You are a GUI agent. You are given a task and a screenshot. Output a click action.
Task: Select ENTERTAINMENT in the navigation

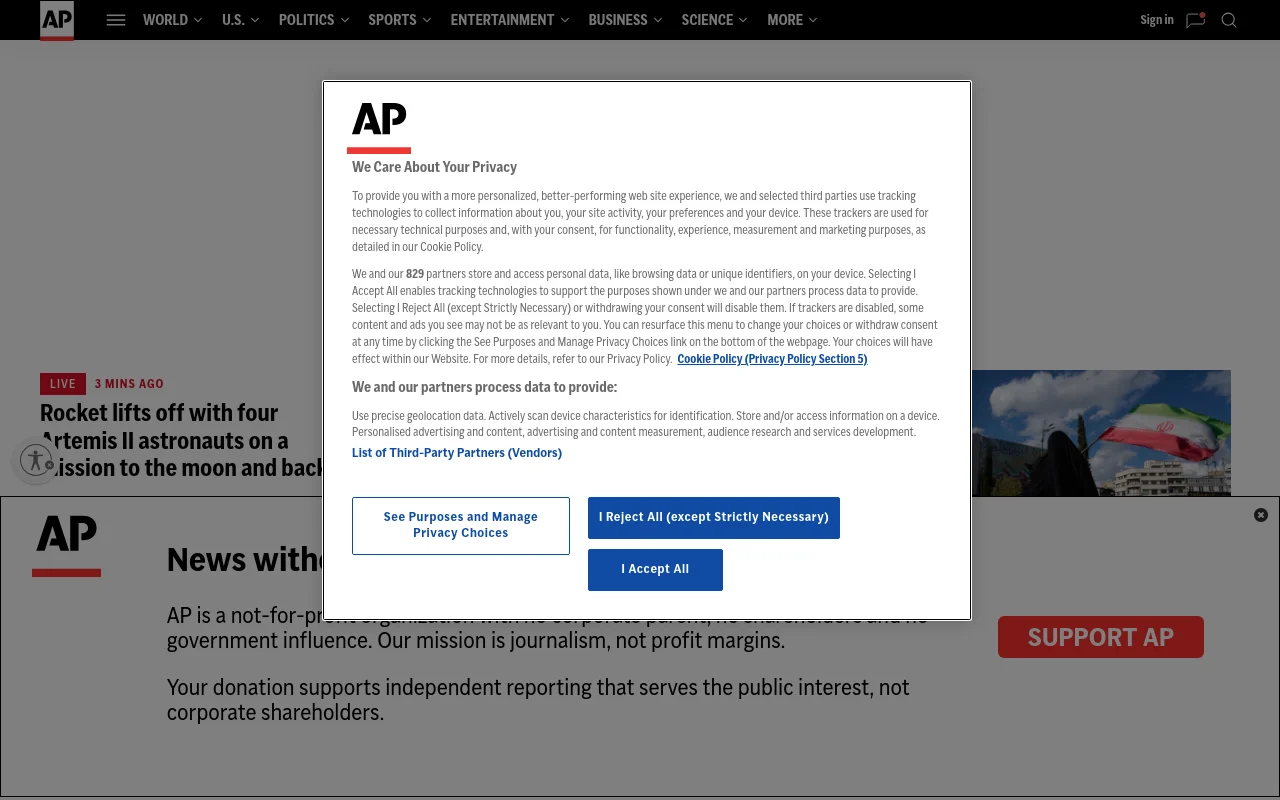pyautogui.click(x=502, y=20)
